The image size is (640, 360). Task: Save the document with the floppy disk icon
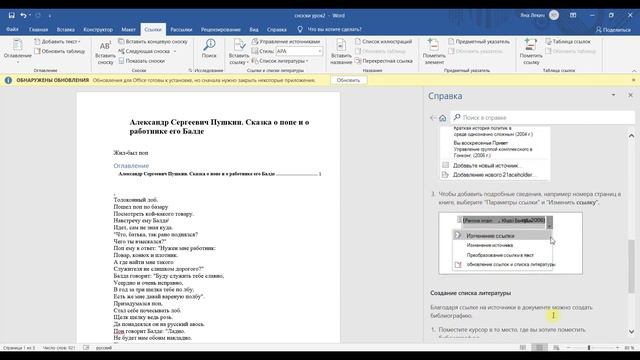(11, 16)
